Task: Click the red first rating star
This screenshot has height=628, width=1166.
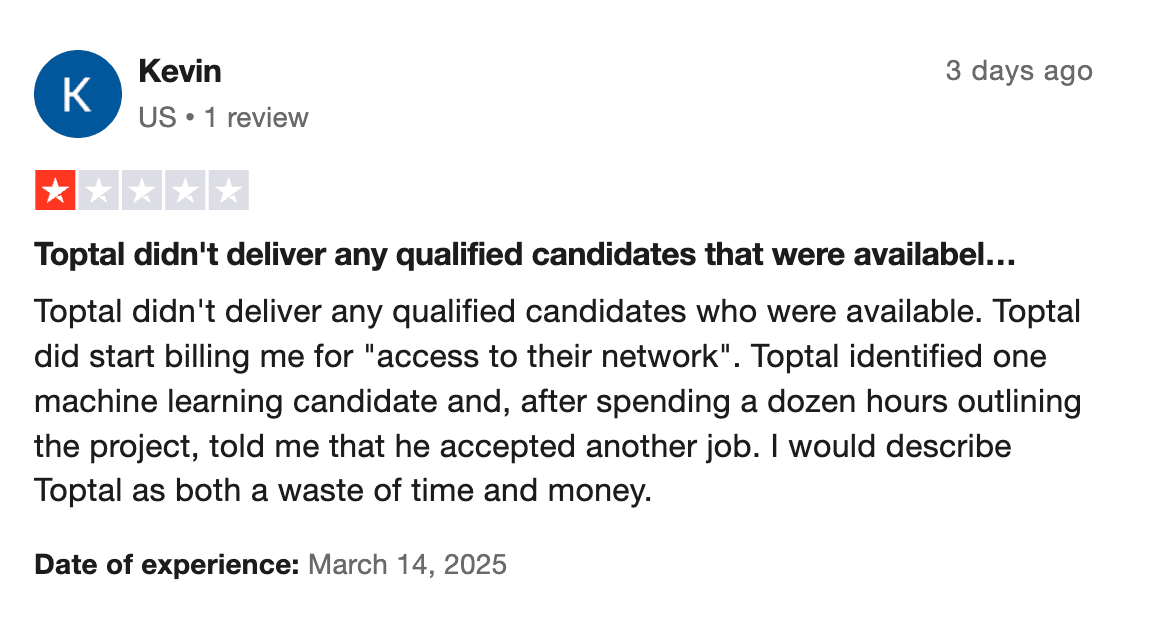Action: pos(56,191)
